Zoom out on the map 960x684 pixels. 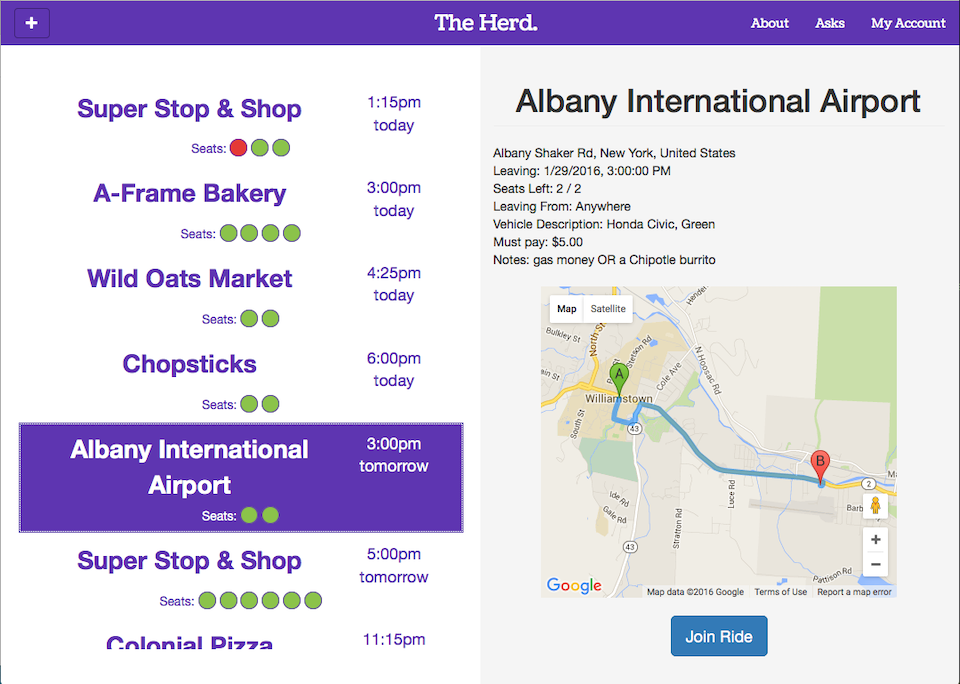coord(876,564)
